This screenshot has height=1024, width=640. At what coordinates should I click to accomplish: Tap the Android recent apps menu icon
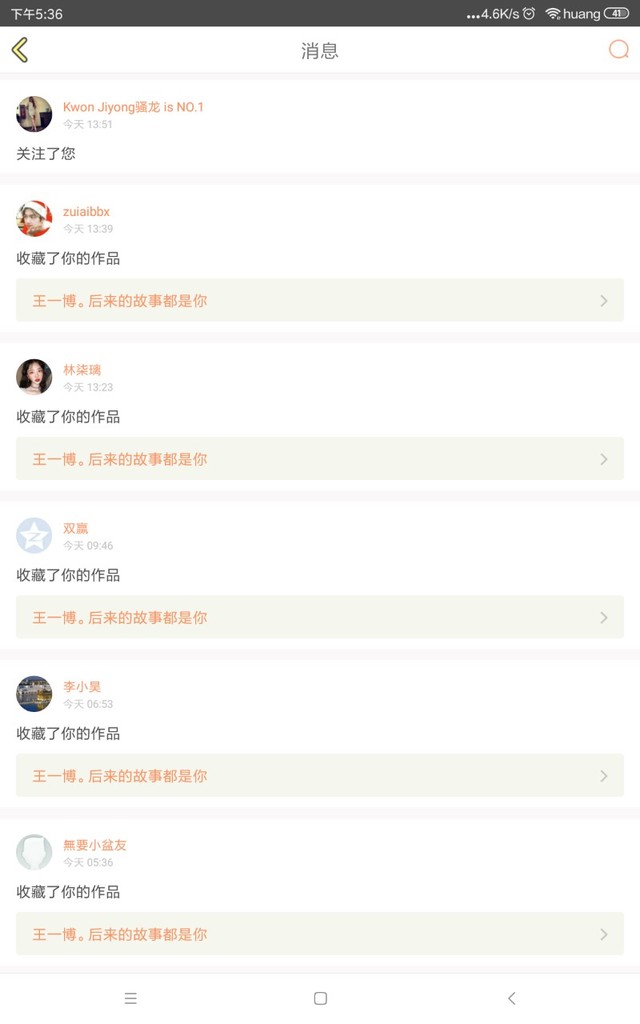pos(130,998)
